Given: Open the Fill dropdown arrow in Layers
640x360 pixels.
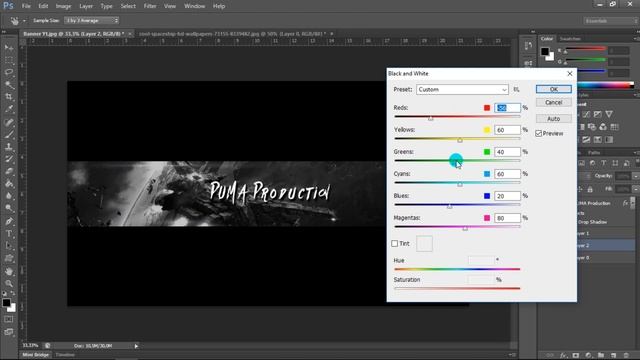Looking at the screenshot, I should 636,189.
